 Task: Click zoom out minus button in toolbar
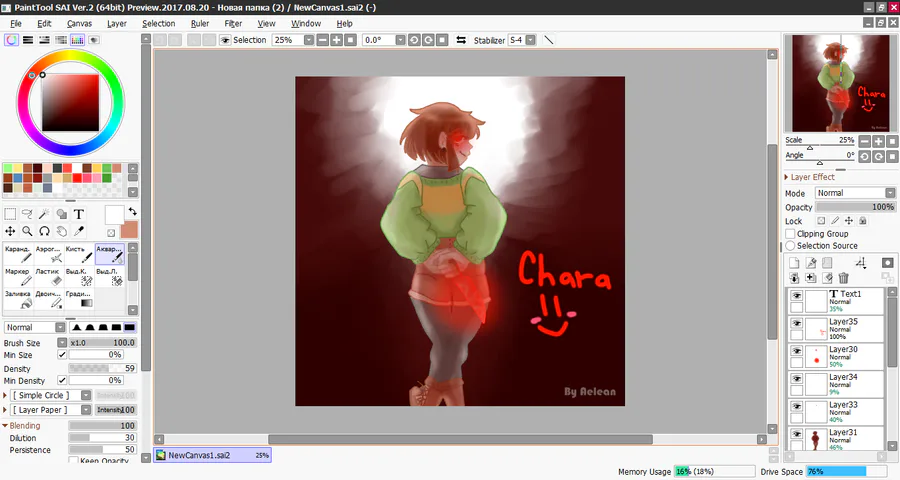tap(323, 40)
